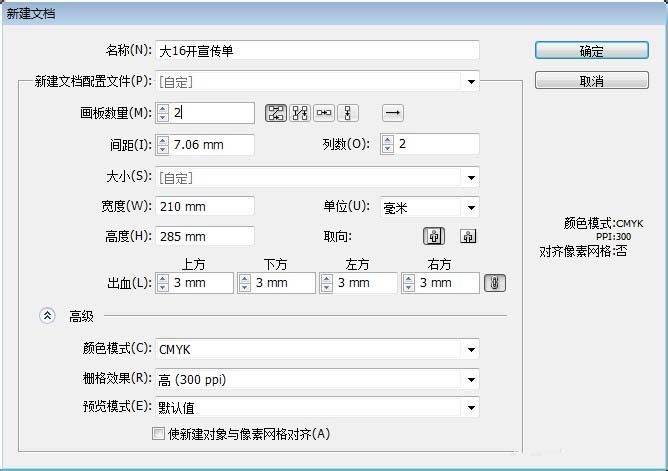
Task: Click the 画板数量 artboard count field
Action: point(212,113)
